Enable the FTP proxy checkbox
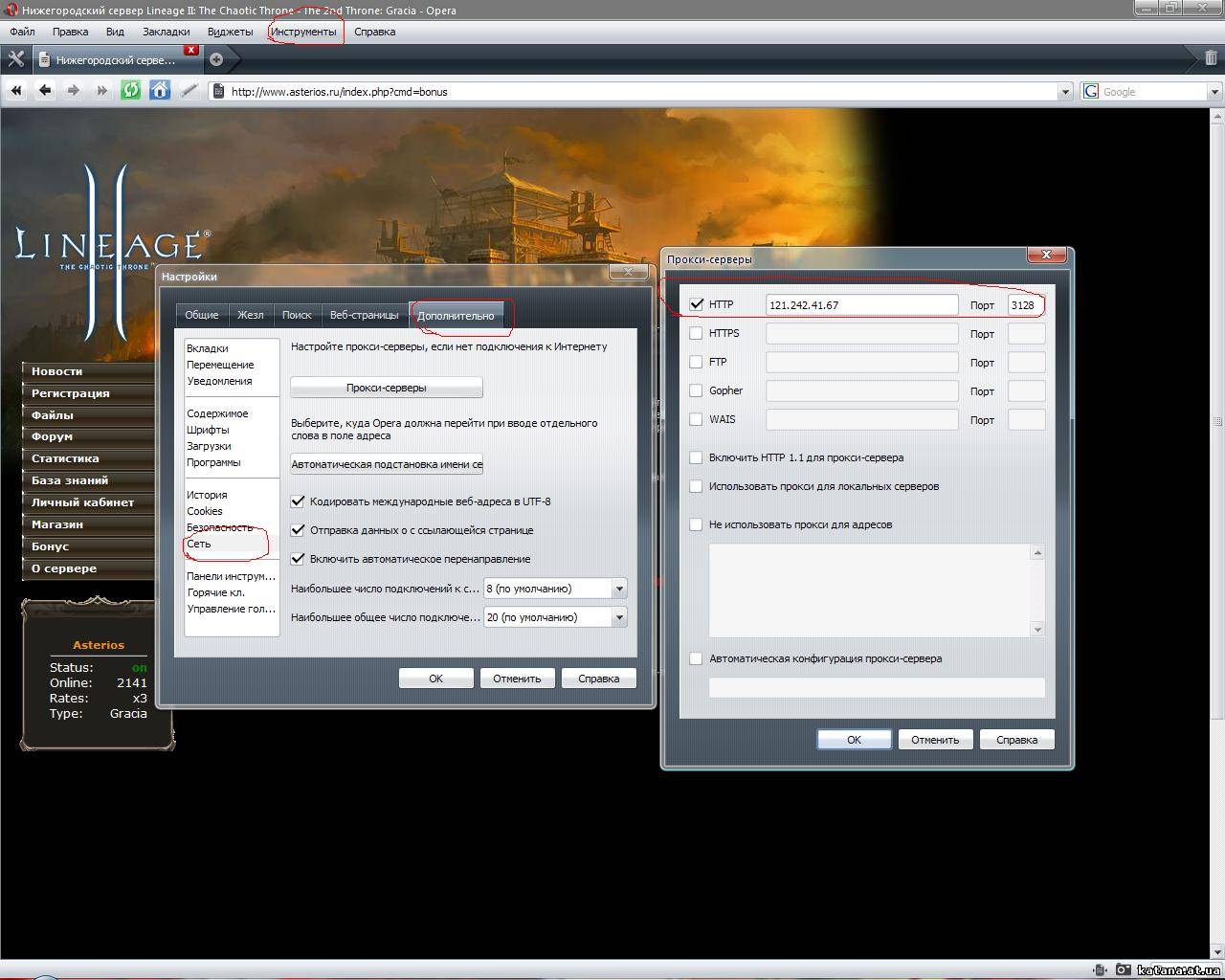The image size is (1225, 980). pyautogui.click(x=697, y=362)
